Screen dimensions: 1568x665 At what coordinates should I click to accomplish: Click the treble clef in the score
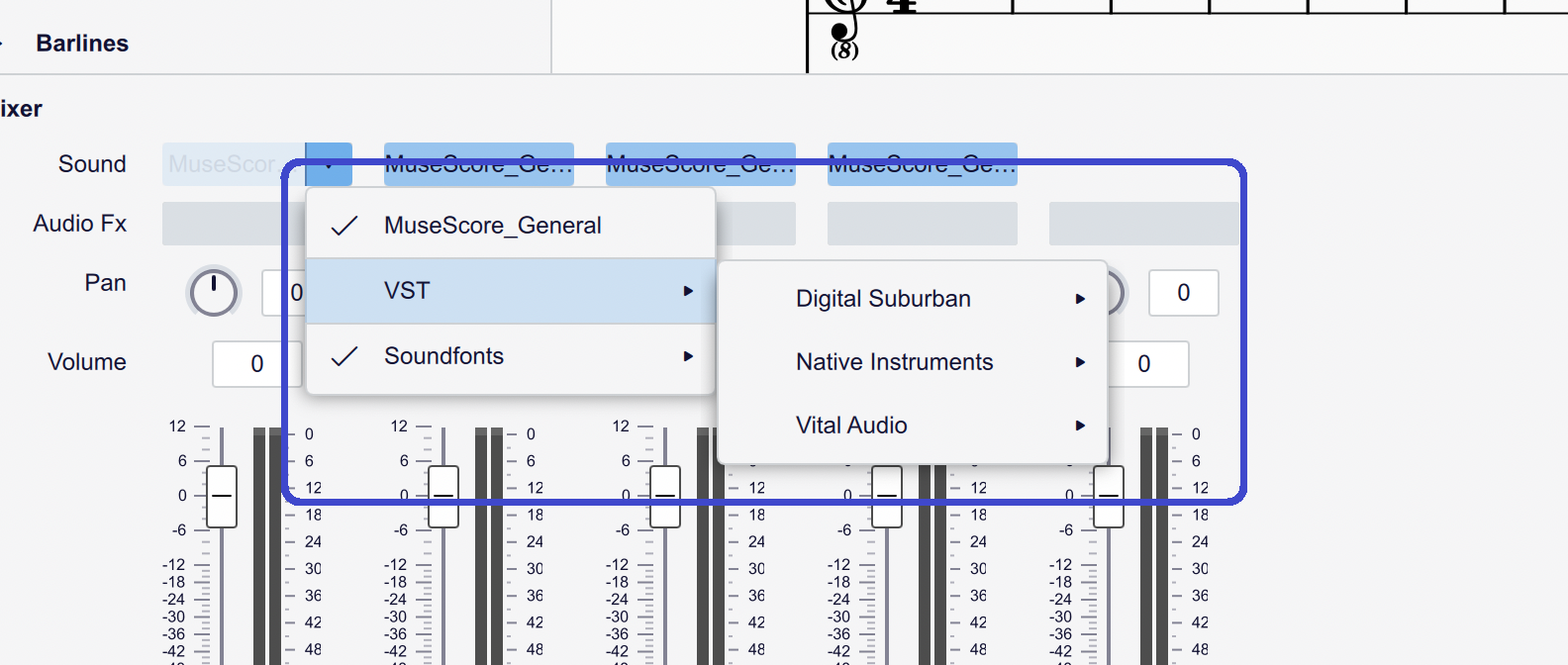[x=842, y=30]
